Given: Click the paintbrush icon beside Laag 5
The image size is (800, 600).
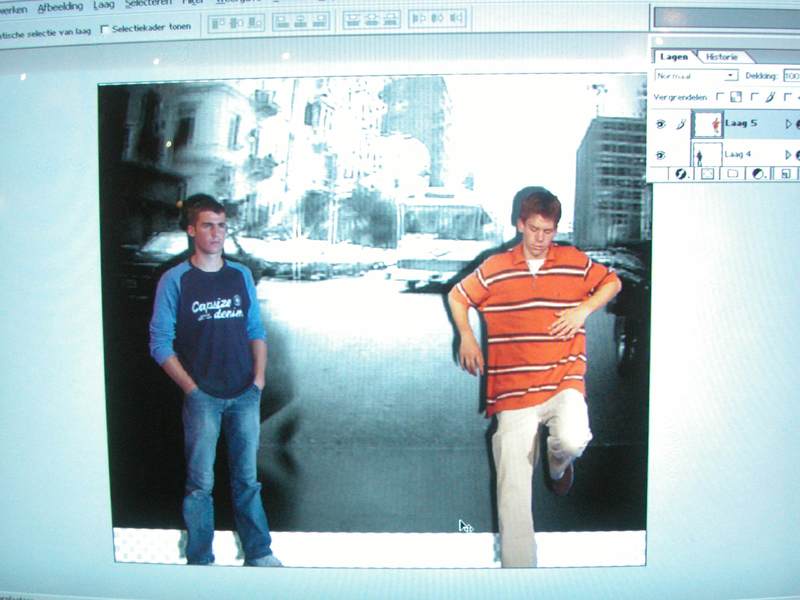Looking at the screenshot, I should pyautogui.click(x=680, y=124).
